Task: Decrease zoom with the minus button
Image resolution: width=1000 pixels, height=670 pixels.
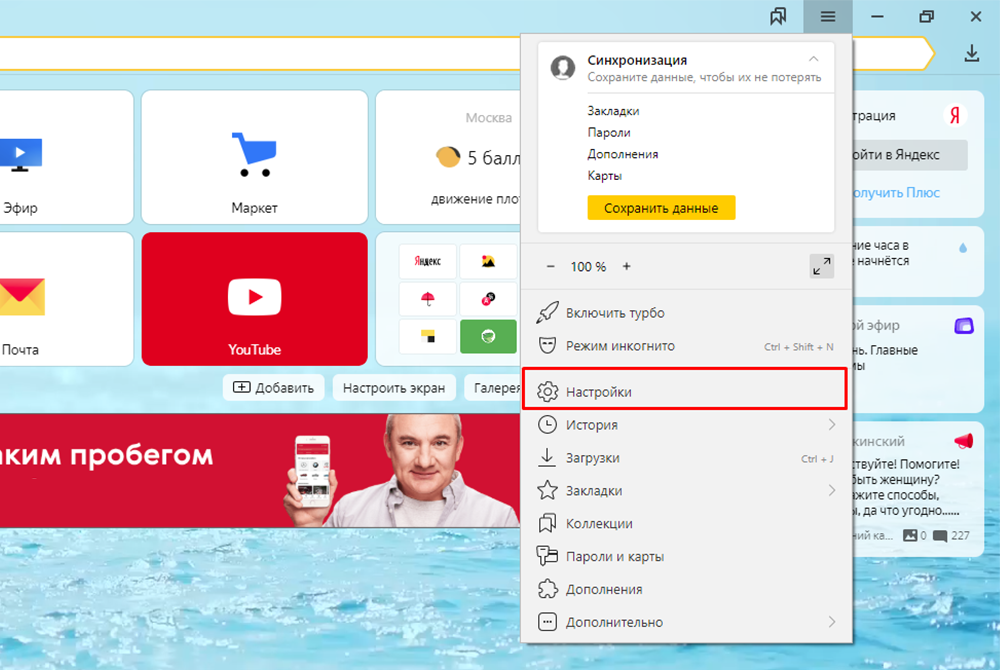Action: pos(551,267)
